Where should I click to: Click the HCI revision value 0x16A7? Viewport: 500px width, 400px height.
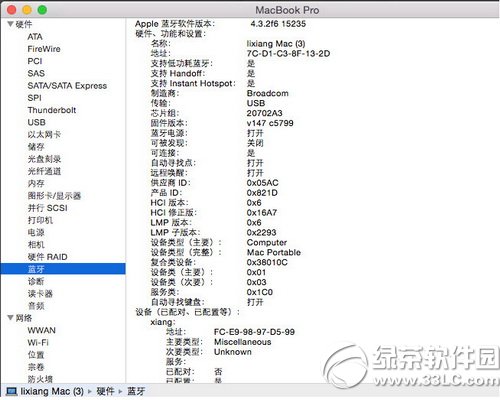pyautogui.click(x=262, y=213)
